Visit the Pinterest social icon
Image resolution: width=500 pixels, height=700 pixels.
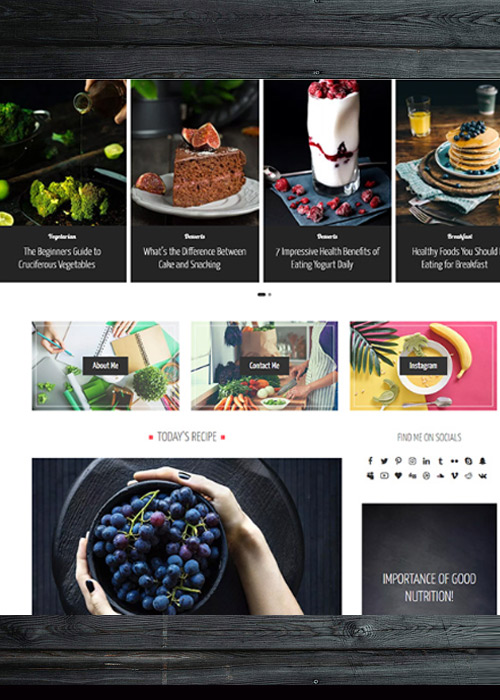(398, 461)
